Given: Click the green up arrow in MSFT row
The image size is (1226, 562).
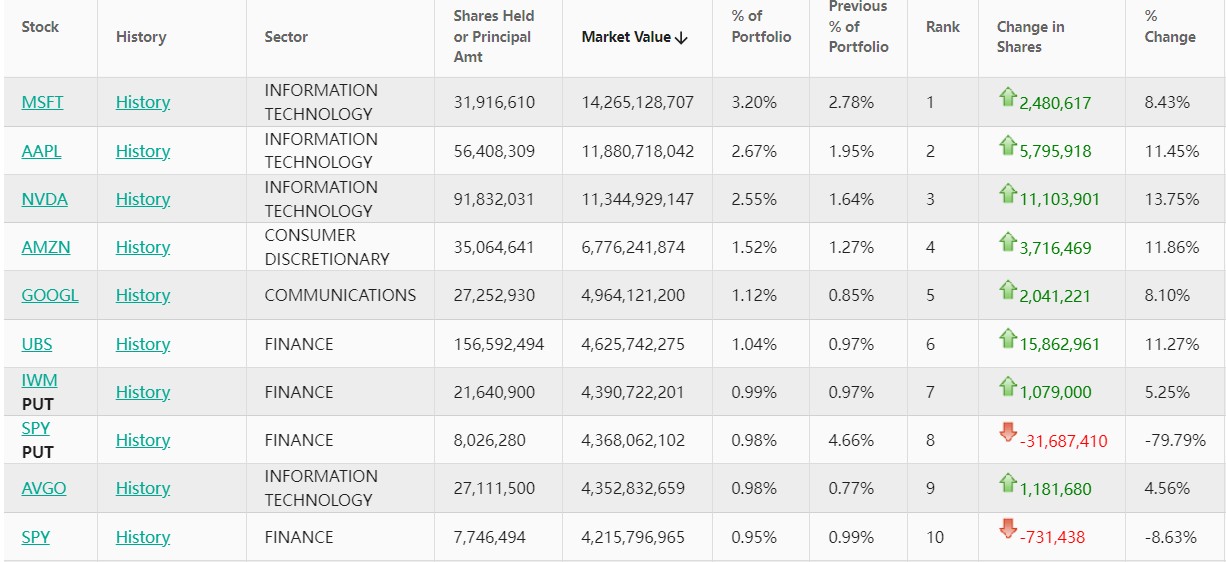Looking at the screenshot, I should point(1007,98).
